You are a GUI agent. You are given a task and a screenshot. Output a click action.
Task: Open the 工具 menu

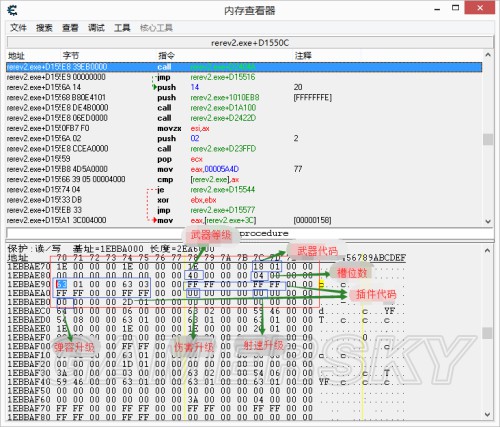pyautogui.click(x=122, y=28)
